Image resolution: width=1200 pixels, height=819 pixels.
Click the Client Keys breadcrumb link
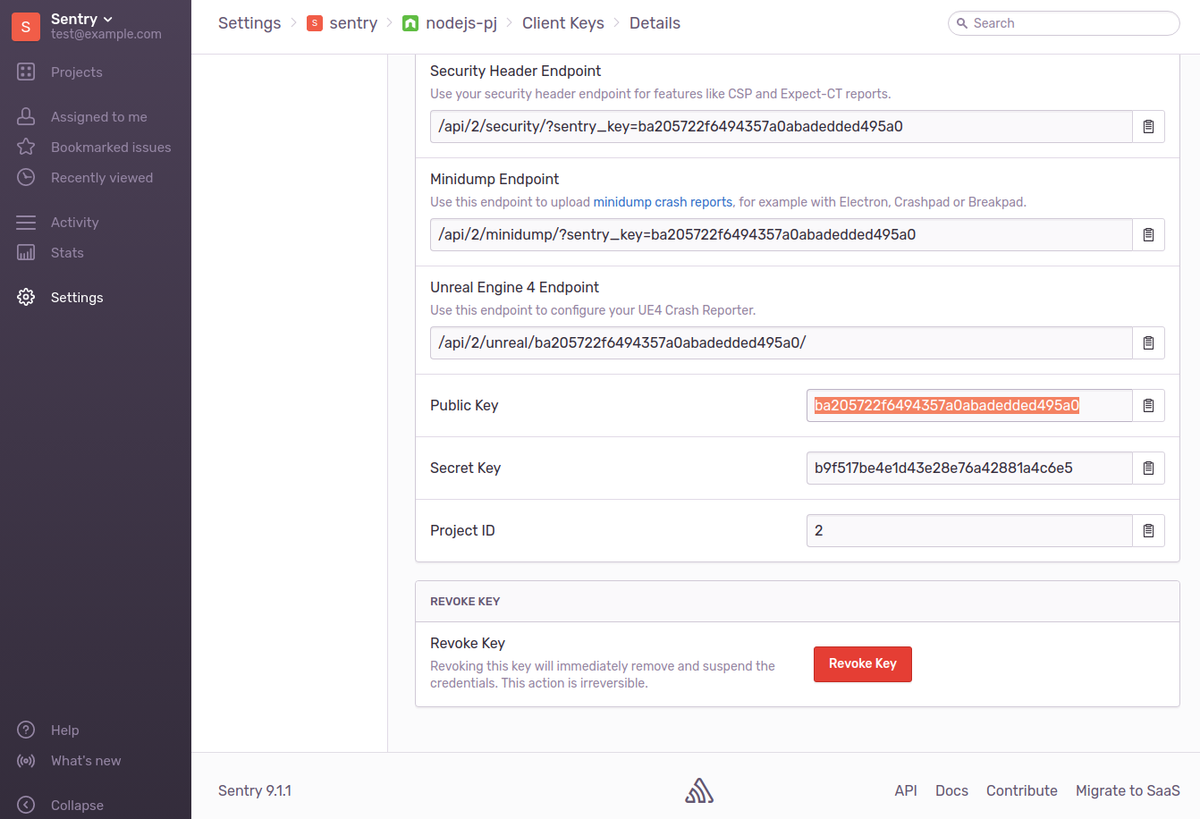[x=563, y=23]
